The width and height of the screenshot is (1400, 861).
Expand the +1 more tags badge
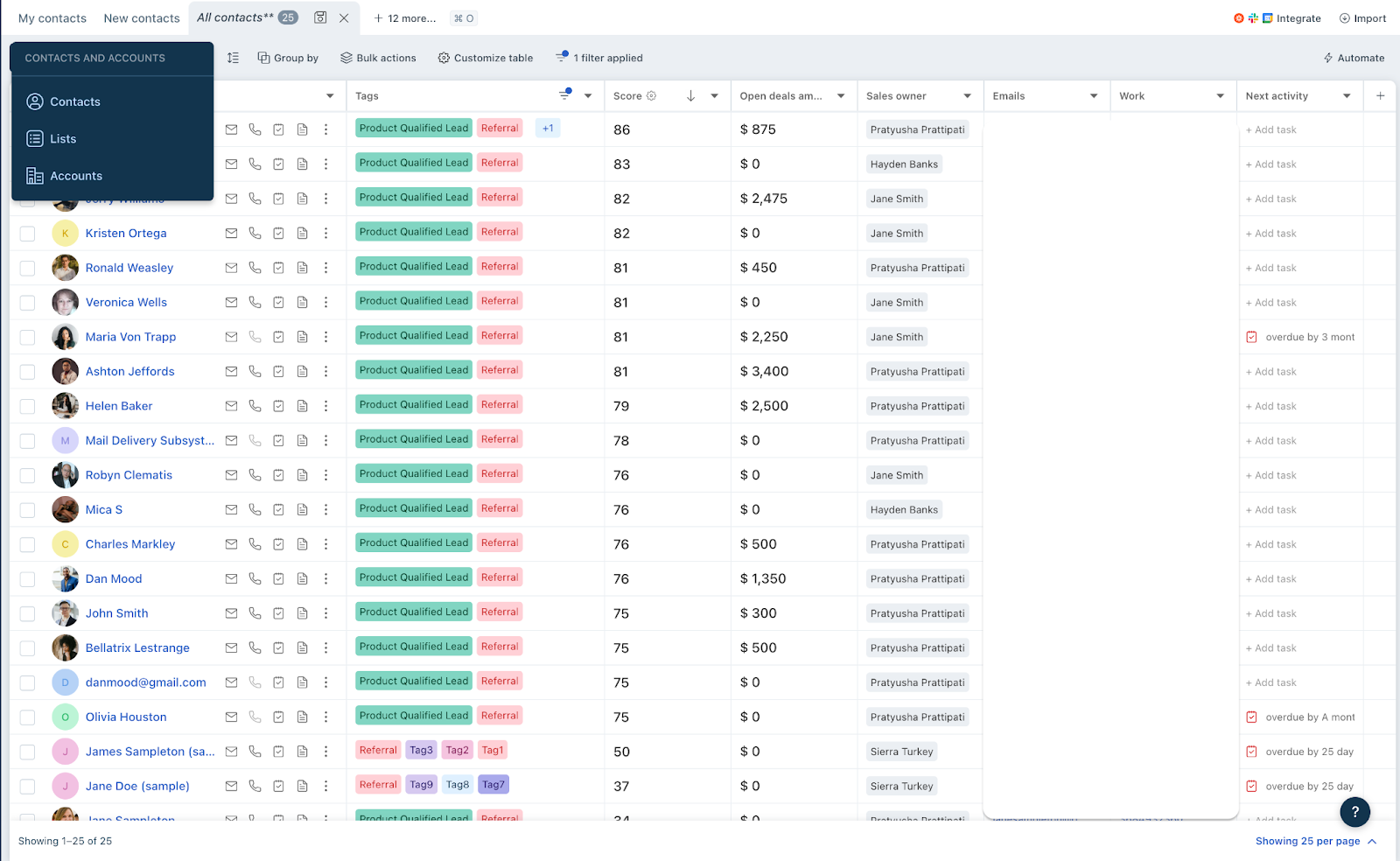coord(548,128)
